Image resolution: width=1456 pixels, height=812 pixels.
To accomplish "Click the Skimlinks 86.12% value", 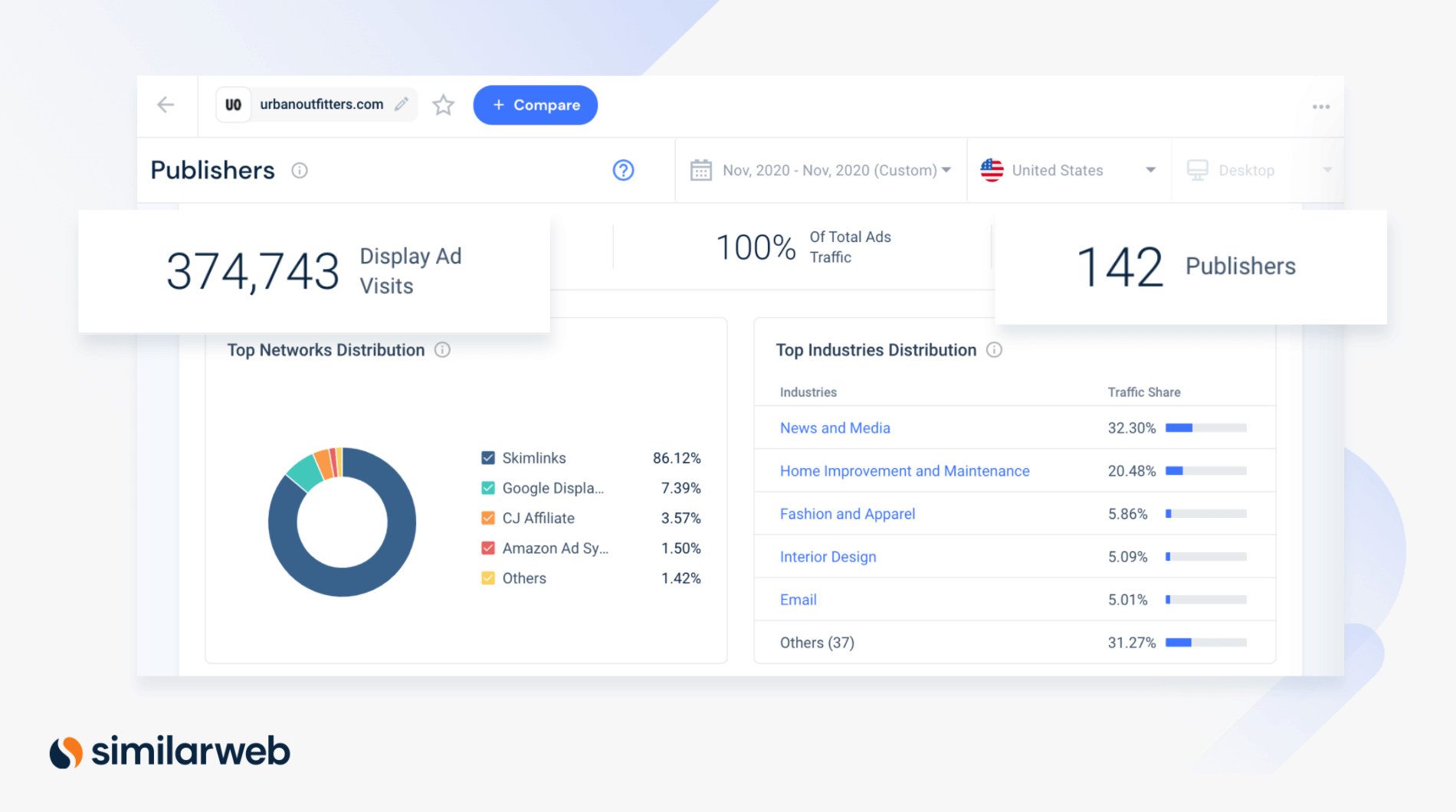I will pyautogui.click(x=677, y=458).
